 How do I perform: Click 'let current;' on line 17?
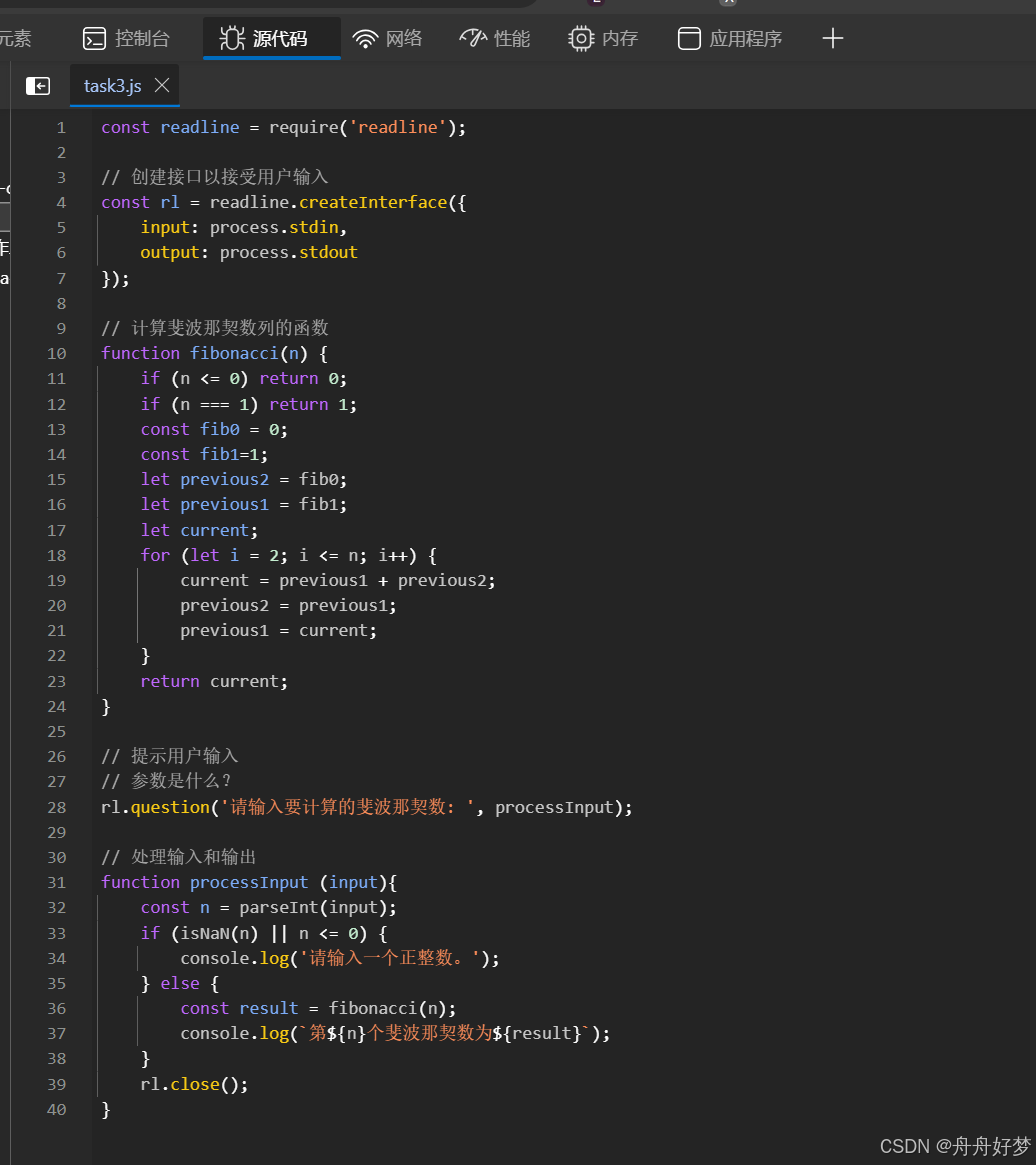pos(199,530)
